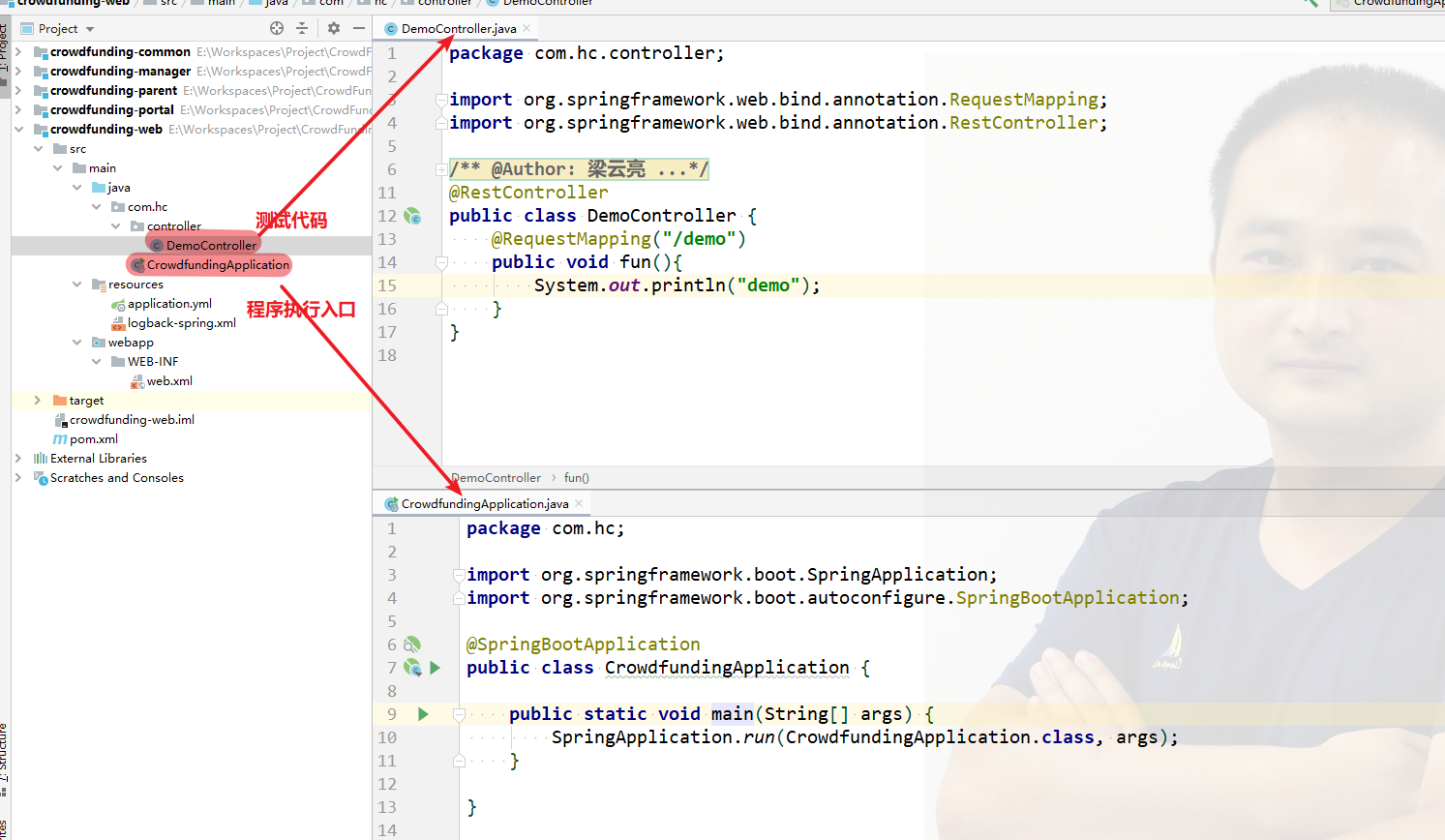Select the crowdfunding-parent module row

[x=192, y=91]
